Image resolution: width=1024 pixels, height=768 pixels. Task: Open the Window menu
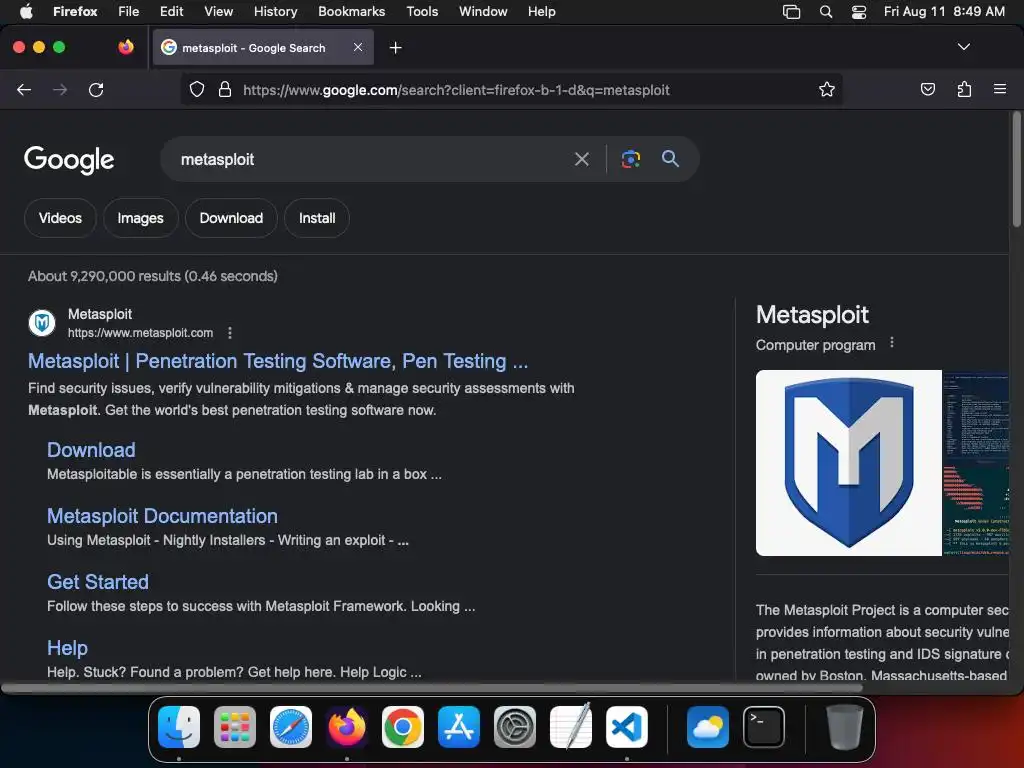pos(483,12)
